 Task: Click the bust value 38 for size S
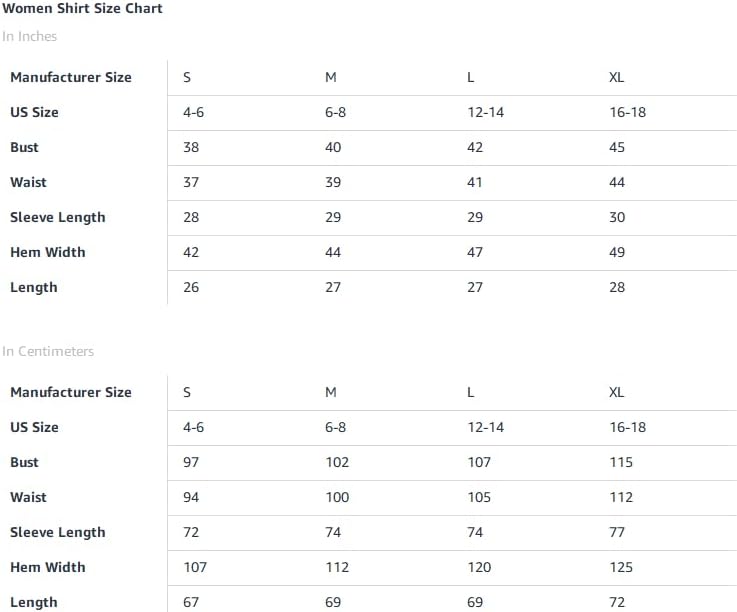point(191,147)
